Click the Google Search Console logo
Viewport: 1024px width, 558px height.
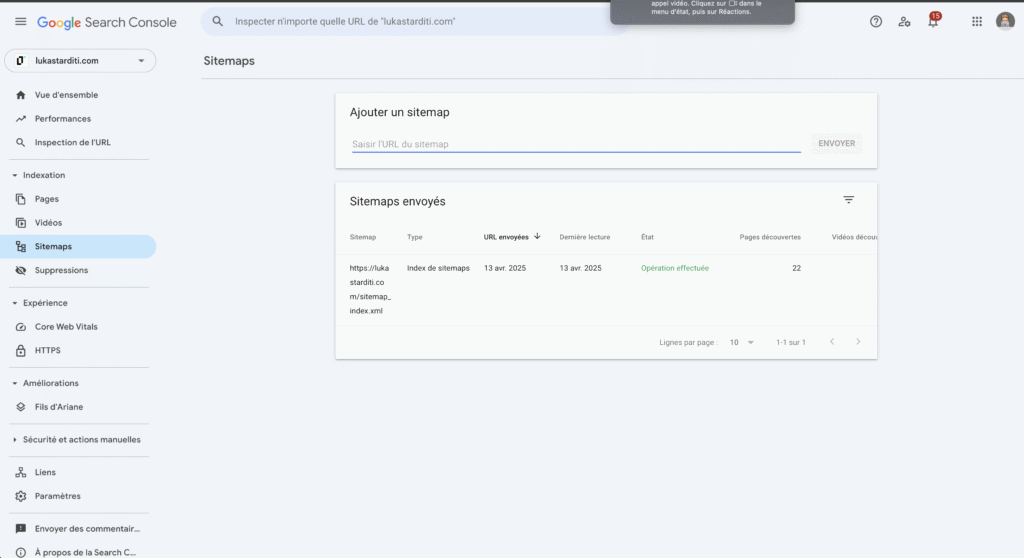[106, 22]
